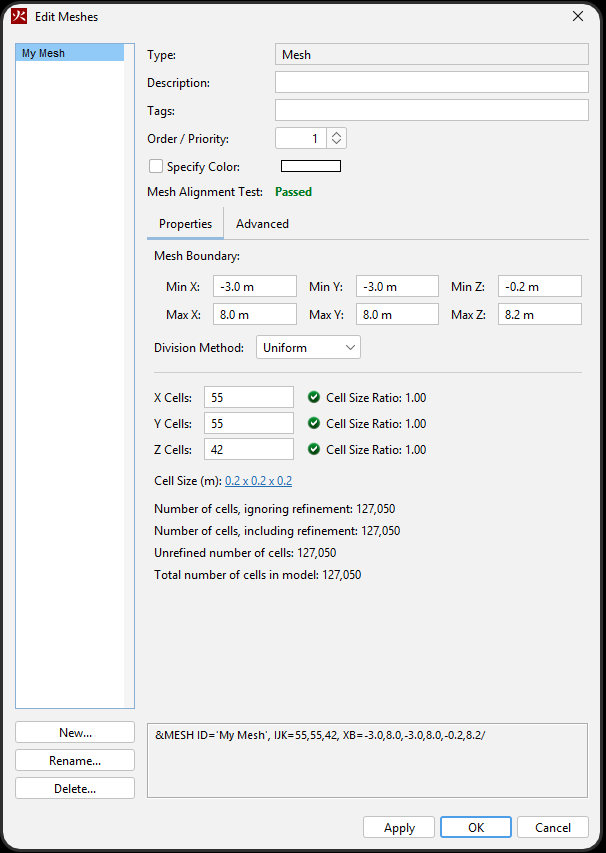The image size is (606, 853).
Task: Click the Min X field
Action: pyautogui.click(x=255, y=286)
